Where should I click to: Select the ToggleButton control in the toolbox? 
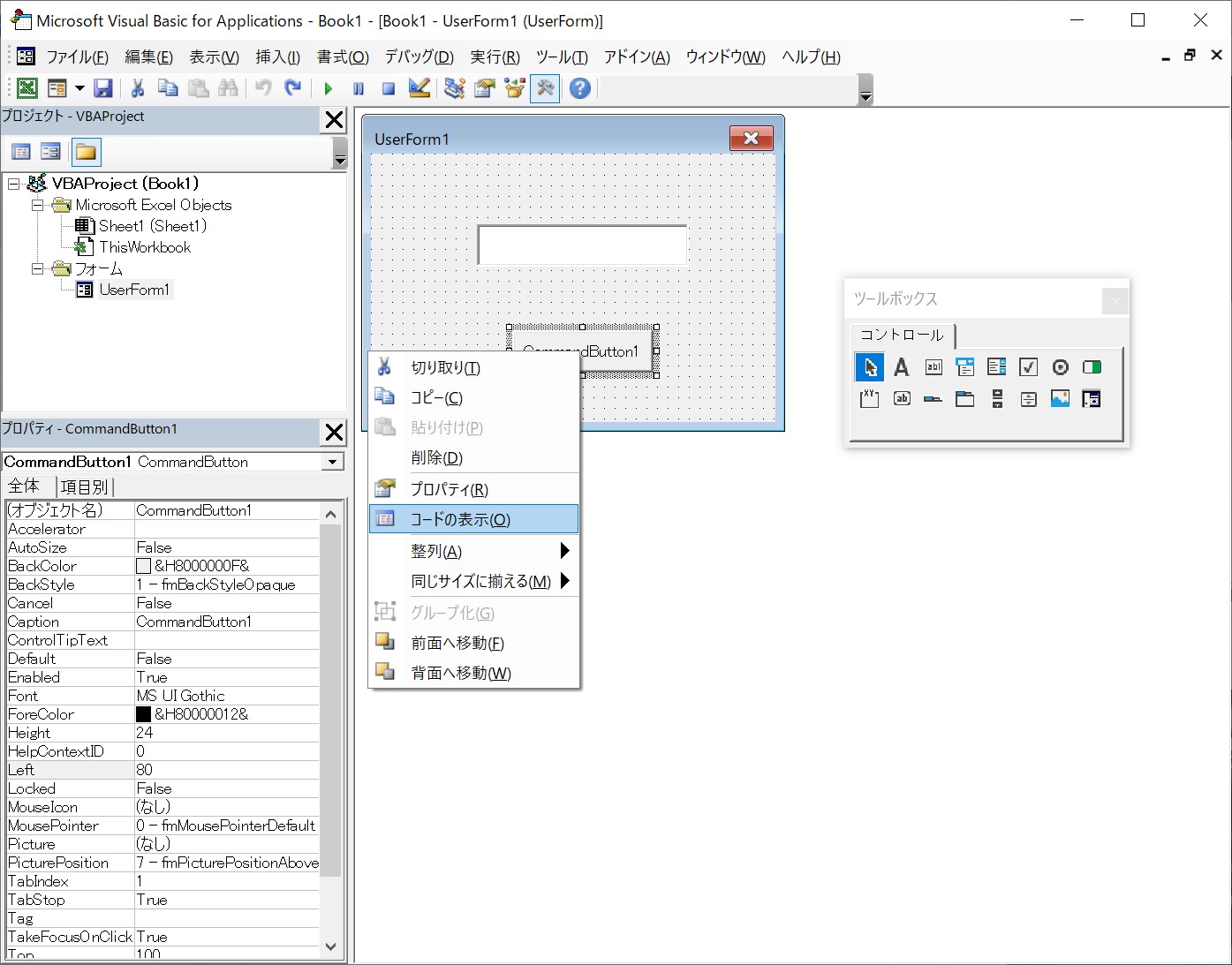click(1092, 366)
